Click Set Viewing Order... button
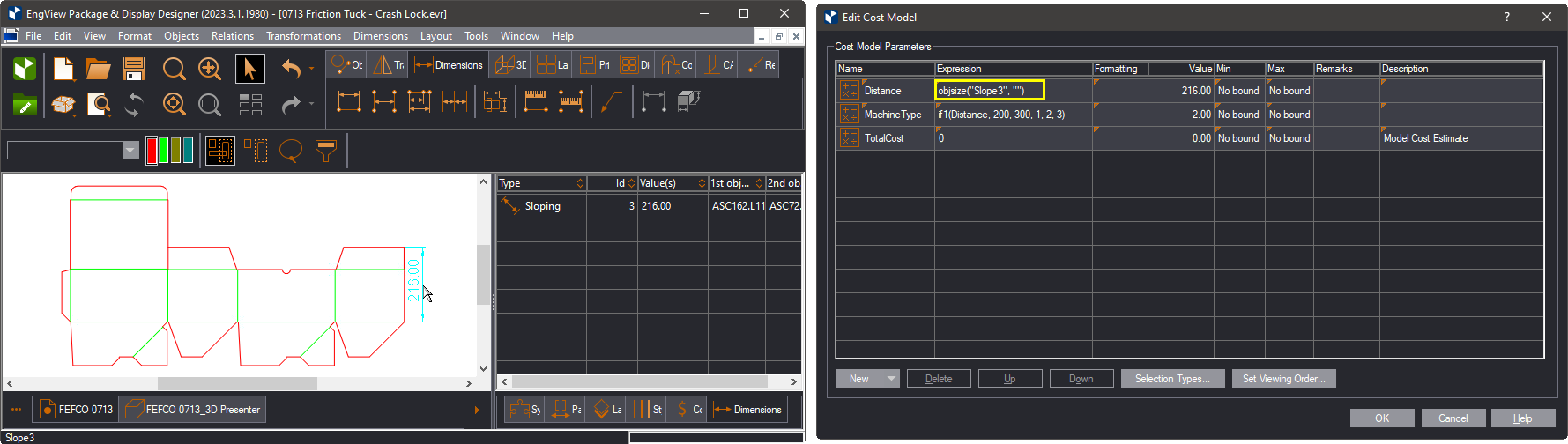The width and height of the screenshot is (1568, 444). [1284, 379]
